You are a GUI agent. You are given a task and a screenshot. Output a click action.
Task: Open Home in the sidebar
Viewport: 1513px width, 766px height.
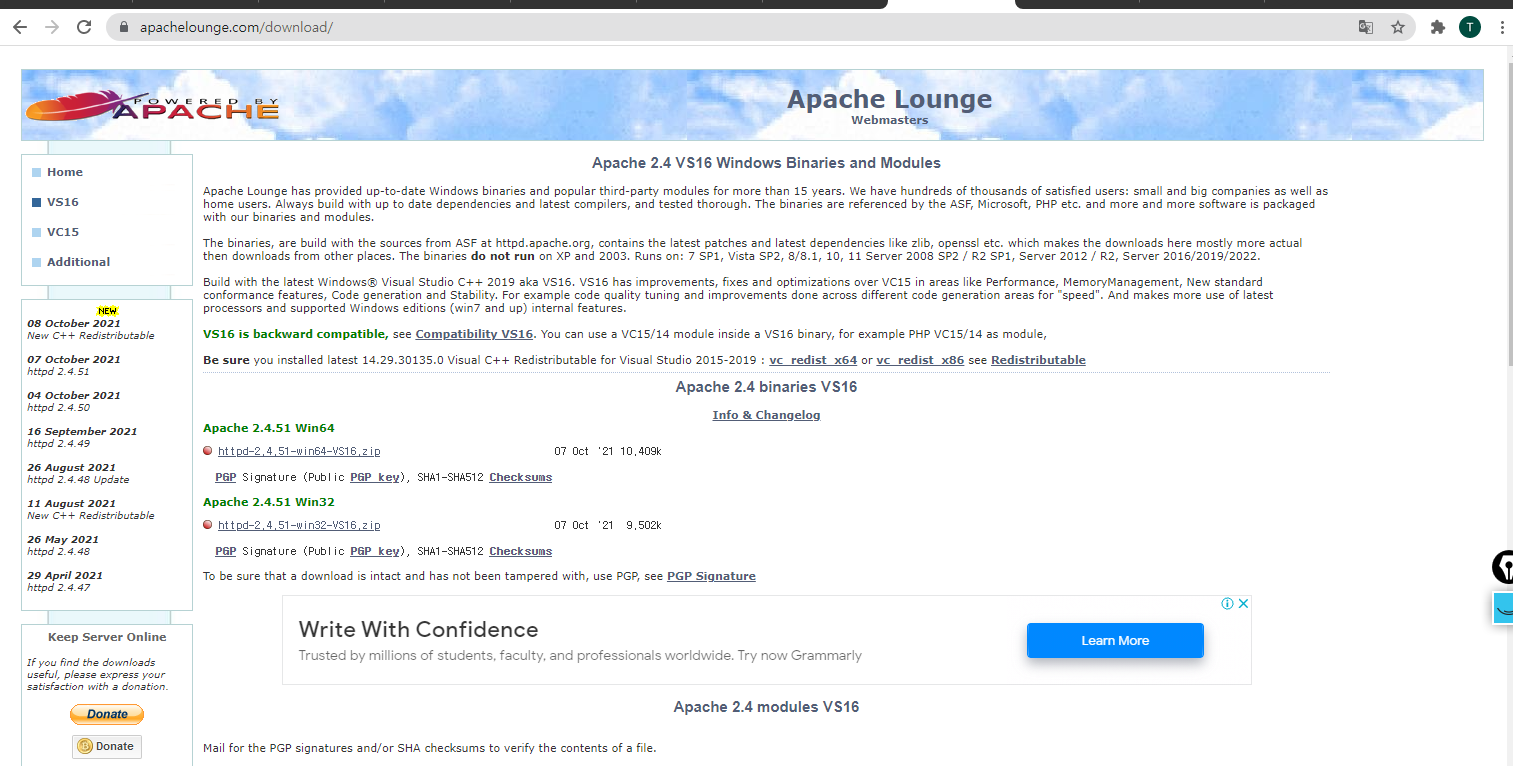[x=65, y=172]
